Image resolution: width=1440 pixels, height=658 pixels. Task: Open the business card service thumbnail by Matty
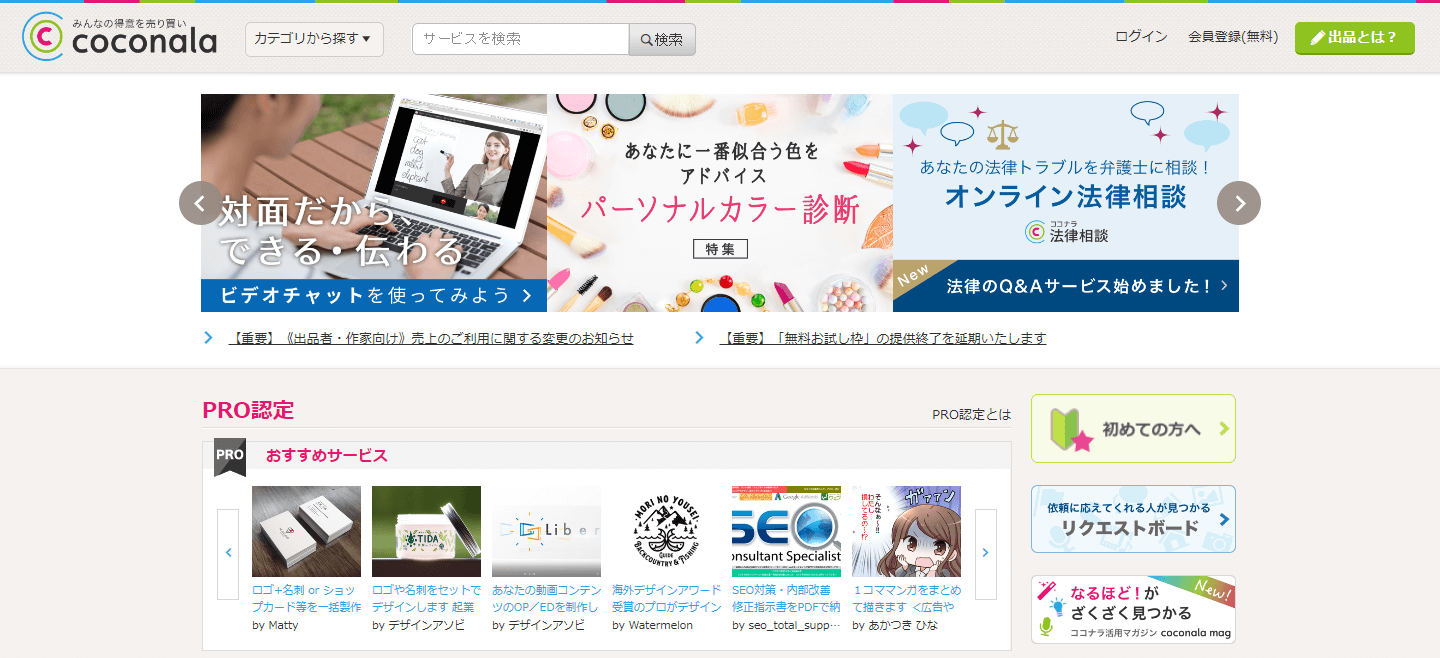coord(306,531)
